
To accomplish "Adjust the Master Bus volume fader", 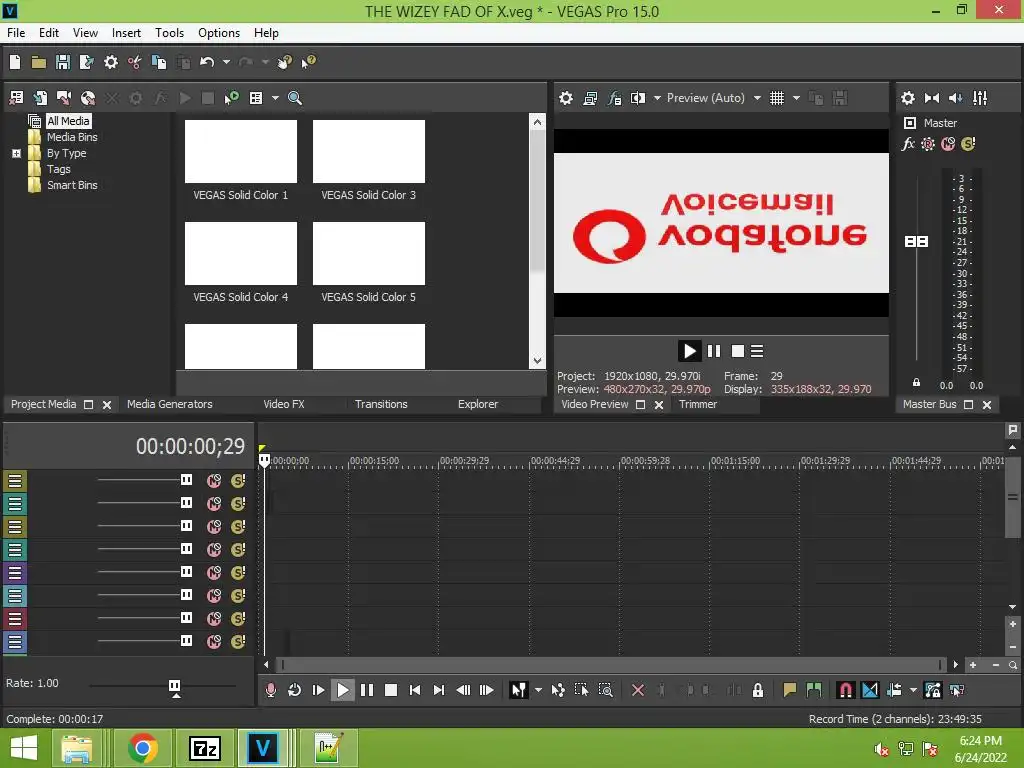I will pos(916,242).
